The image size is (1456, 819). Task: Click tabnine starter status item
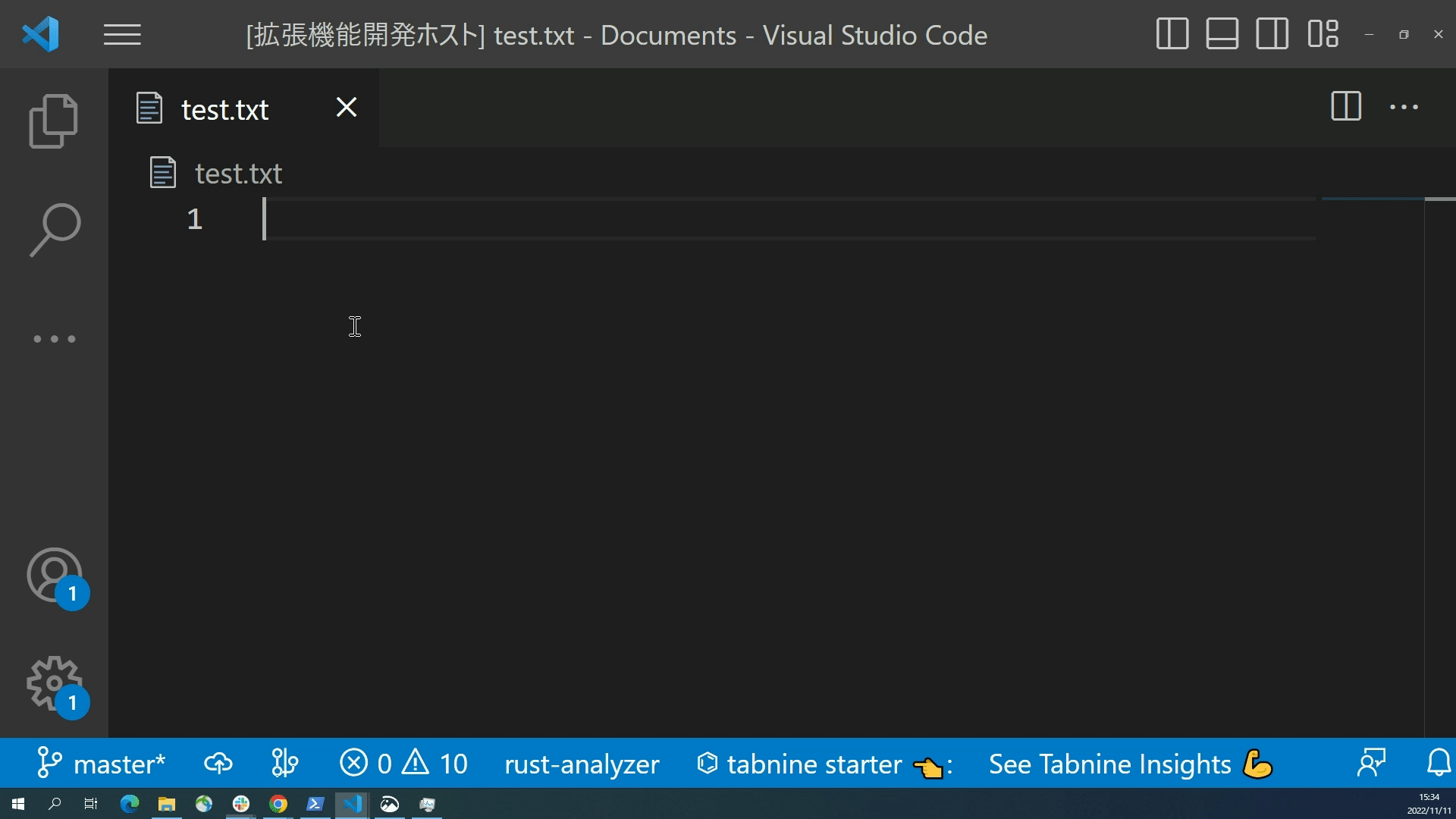(x=824, y=764)
